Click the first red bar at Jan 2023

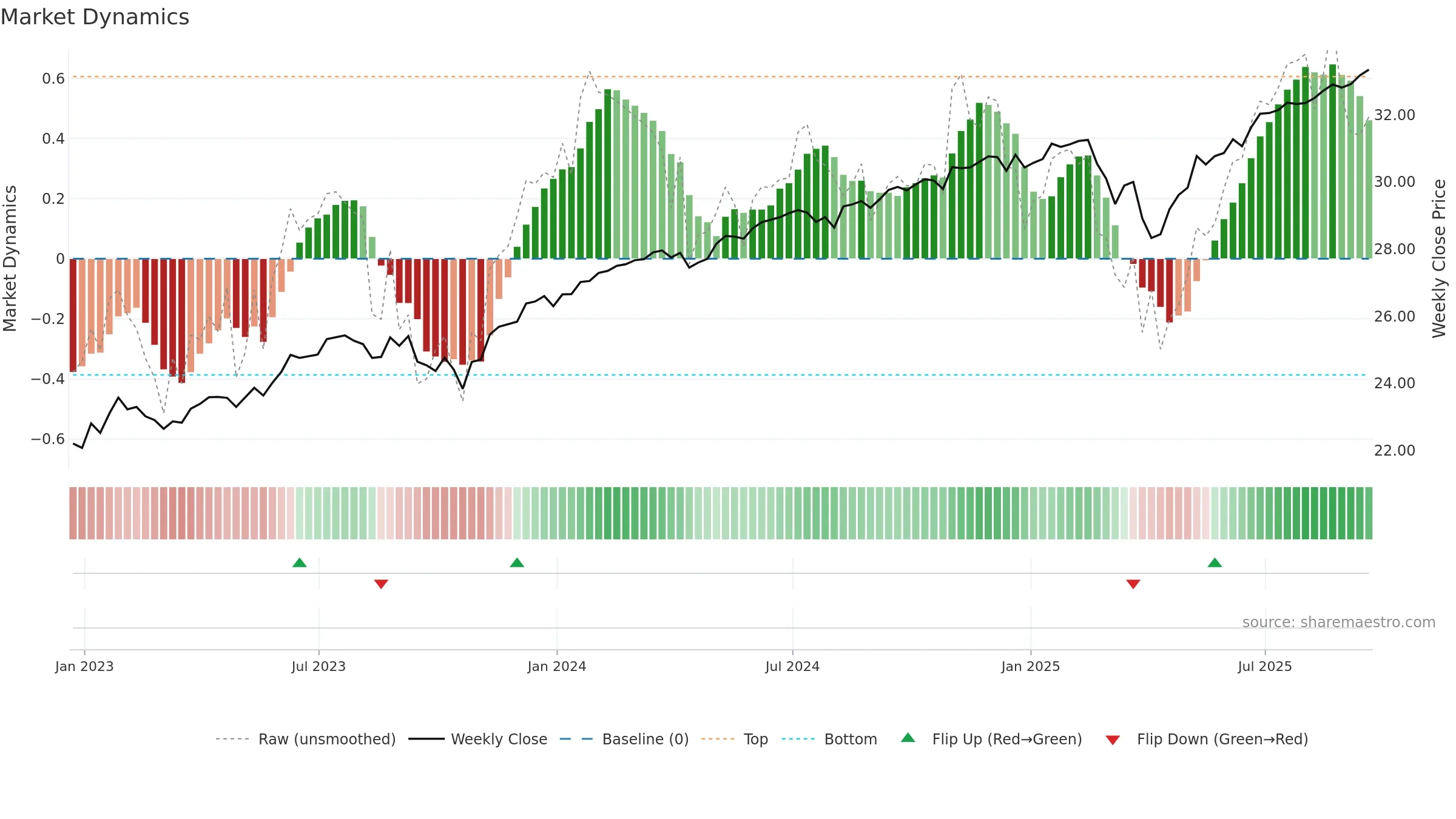[x=73, y=315]
